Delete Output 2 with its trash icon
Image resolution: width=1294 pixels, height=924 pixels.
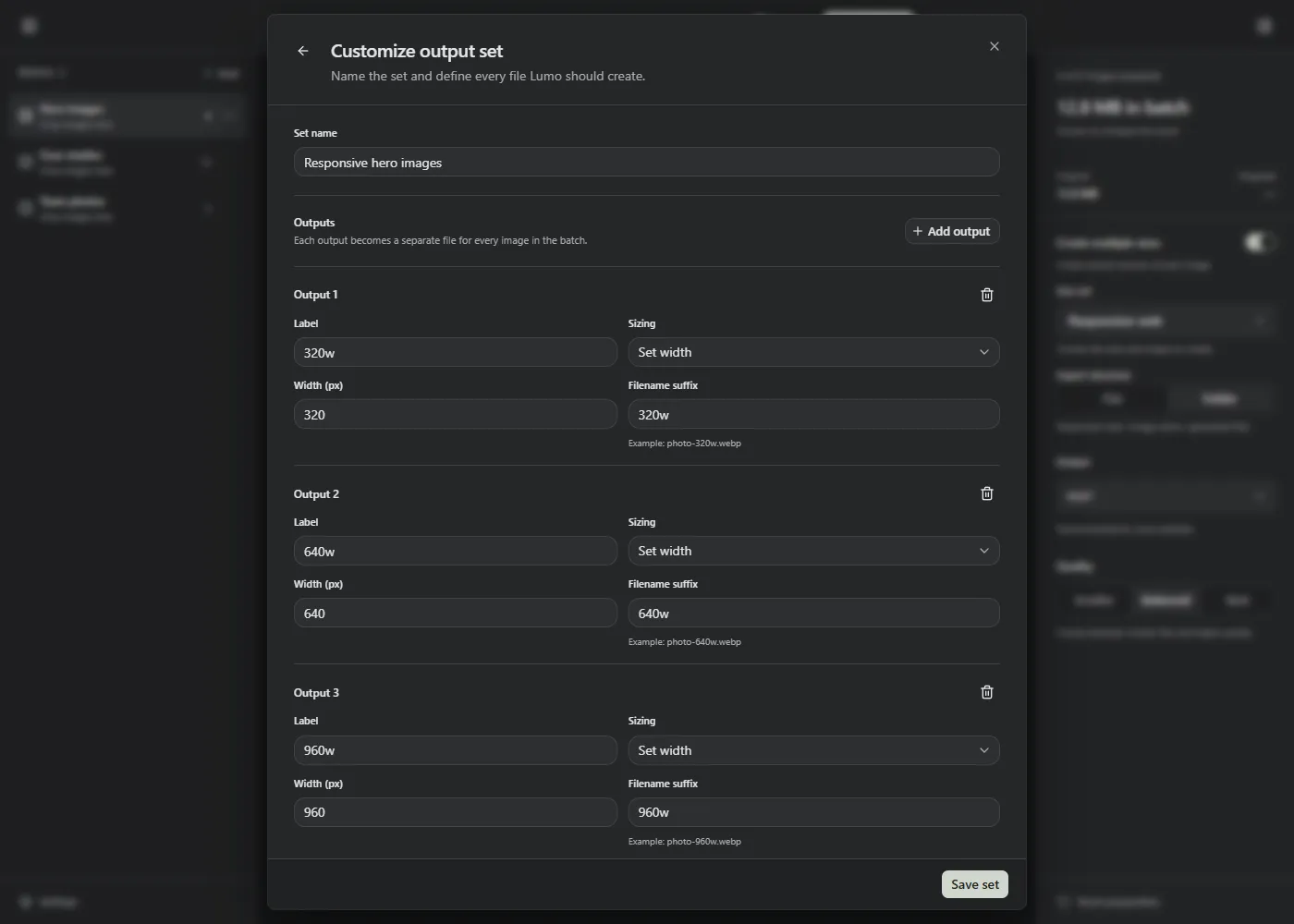[987, 493]
